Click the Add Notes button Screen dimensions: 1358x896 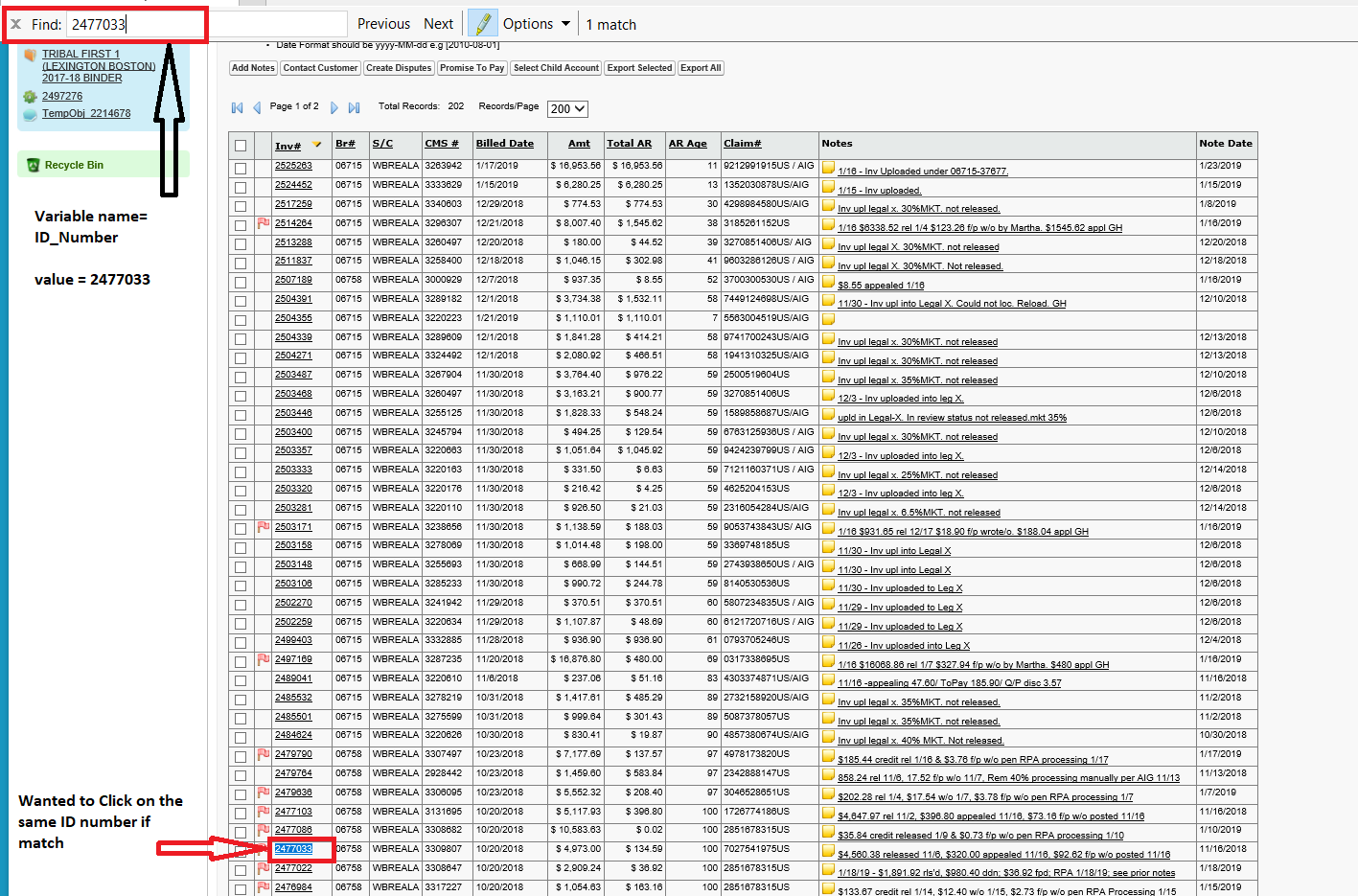(x=253, y=68)
